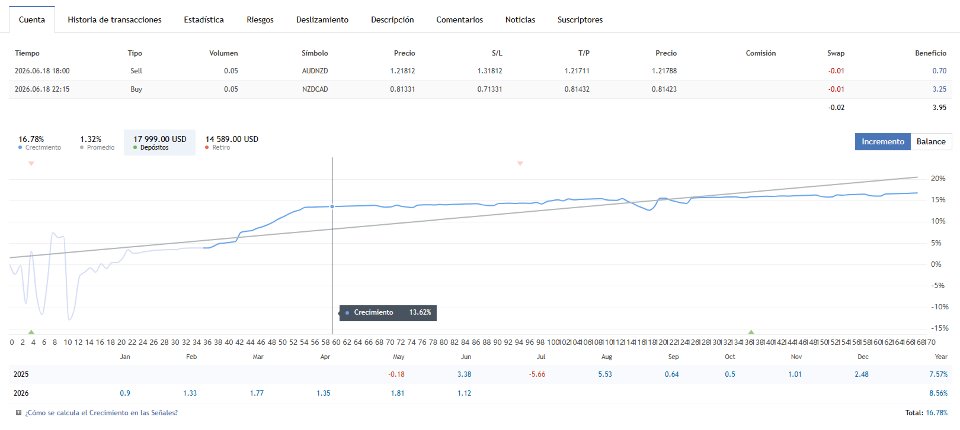Toggle the Promedio gray legend item

97,143
